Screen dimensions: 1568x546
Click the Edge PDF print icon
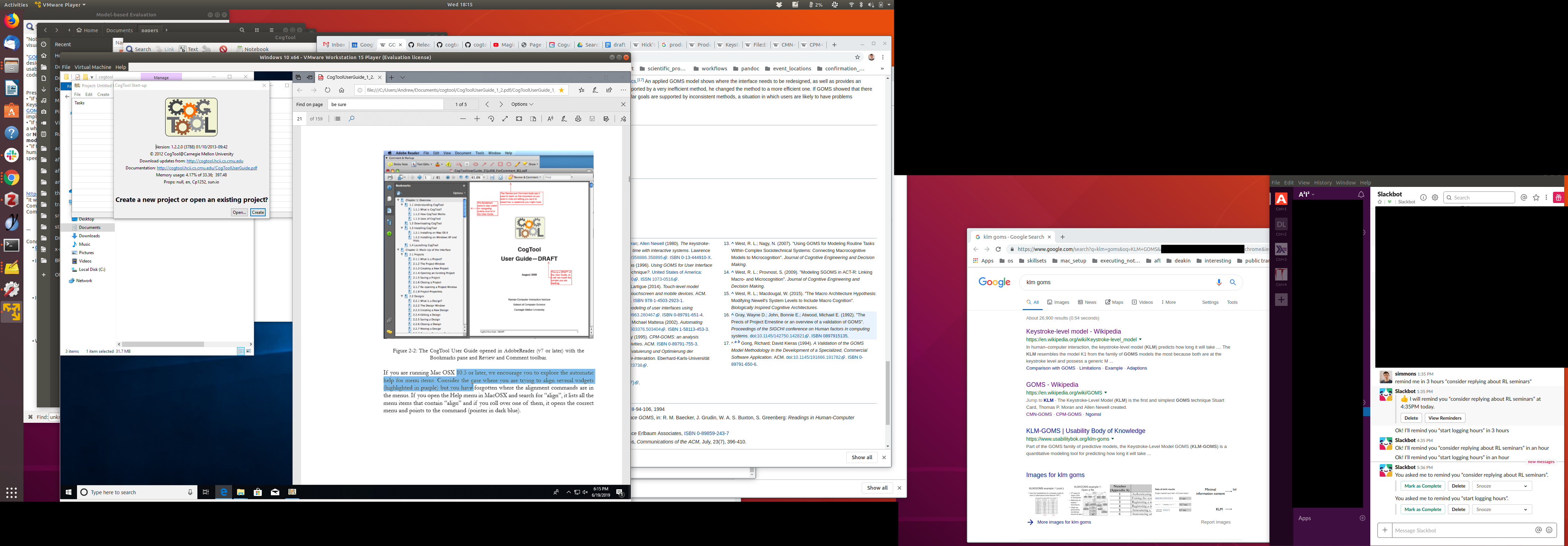click(577, 119)
